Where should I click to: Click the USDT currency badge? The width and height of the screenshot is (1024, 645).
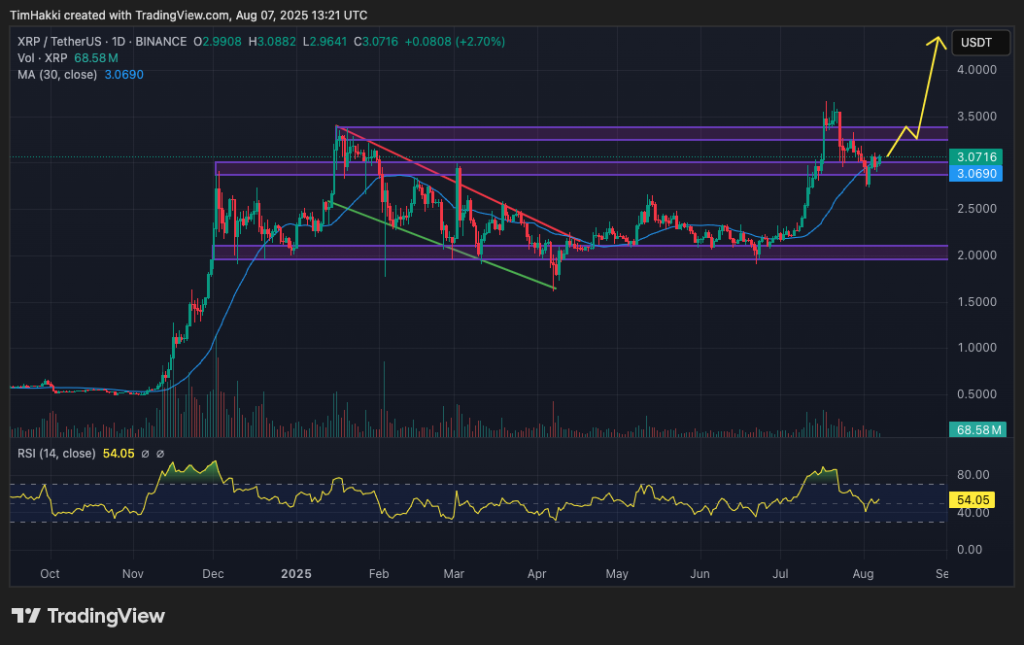tap(981, 42)
